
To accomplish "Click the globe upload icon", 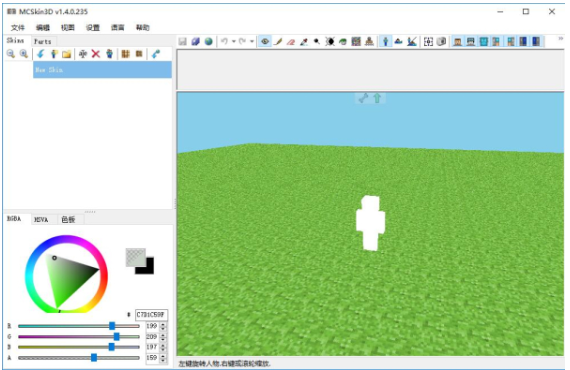I will pyautogui.click(x=209, y=41).
